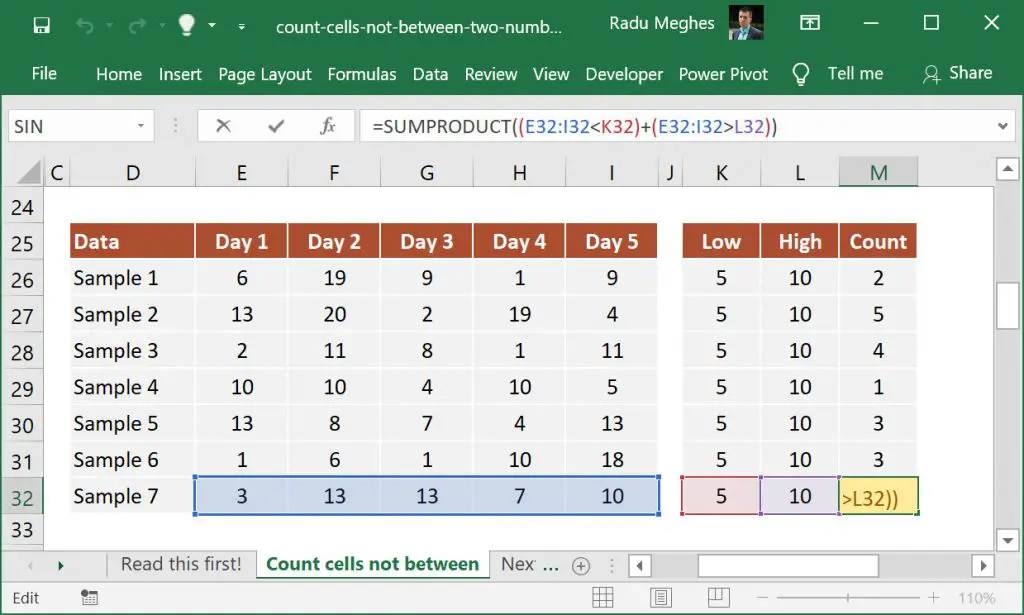Click the vertical scrollbar down arrow
Viewport: 1024px width, 615px height.
coord(1007,540)
